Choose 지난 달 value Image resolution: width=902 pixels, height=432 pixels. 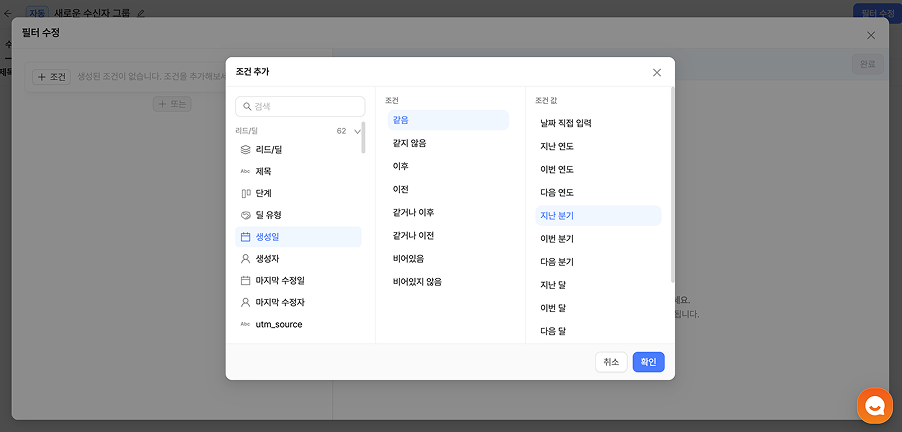pos(598,285)
